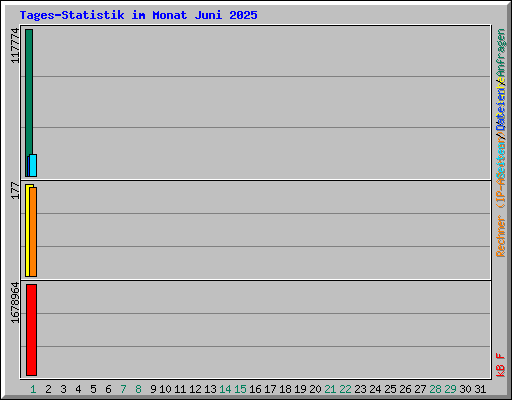The width and height of the screenshot is (512, 400).
Task: Click day 19 on the x-axis
Action: (x=300, y=389)
